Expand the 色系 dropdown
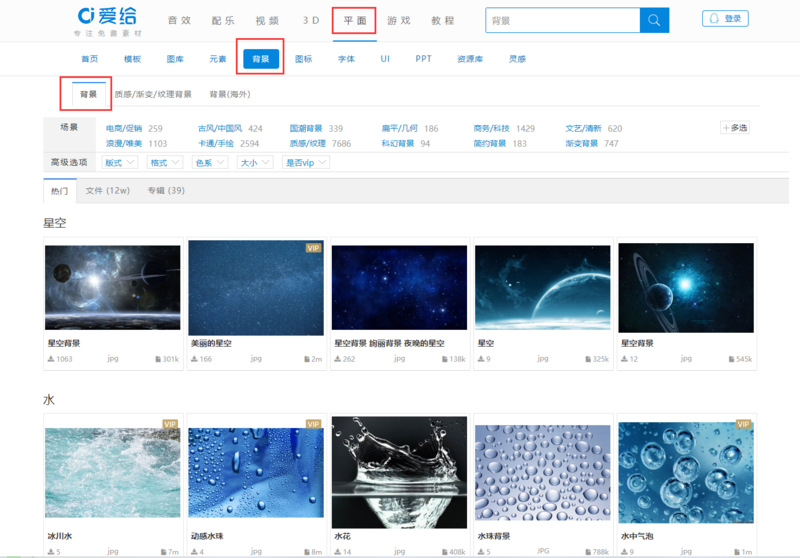Screen dimensions: 800x558 coord(210,163)
